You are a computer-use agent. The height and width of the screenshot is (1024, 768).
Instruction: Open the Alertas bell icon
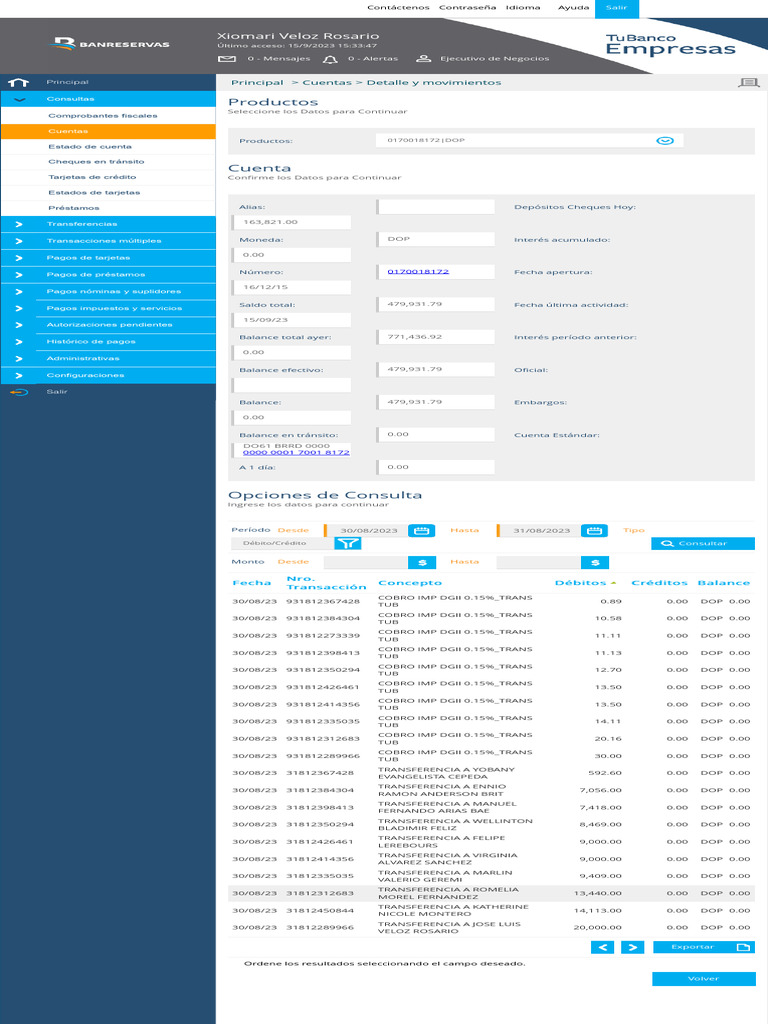coord(330,59)
